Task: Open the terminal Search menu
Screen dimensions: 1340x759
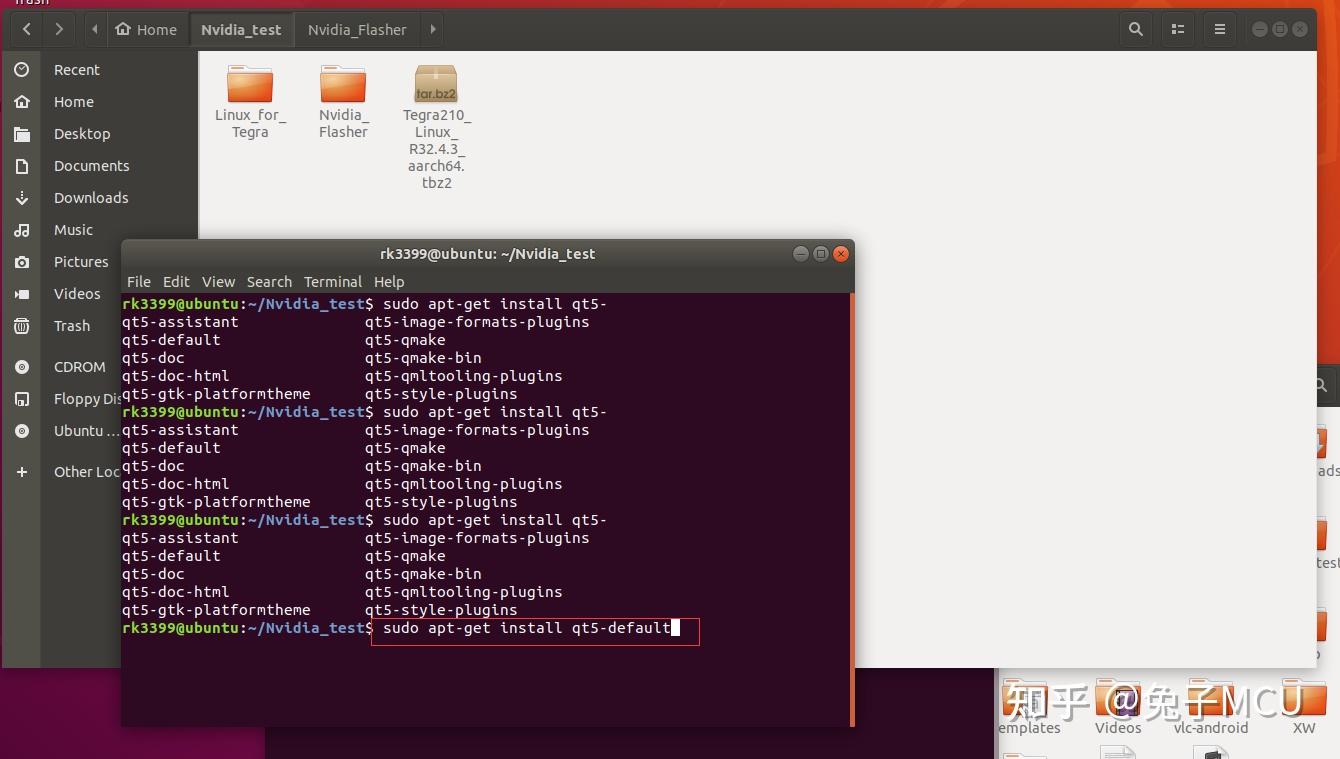Action: tap(269, 282)
